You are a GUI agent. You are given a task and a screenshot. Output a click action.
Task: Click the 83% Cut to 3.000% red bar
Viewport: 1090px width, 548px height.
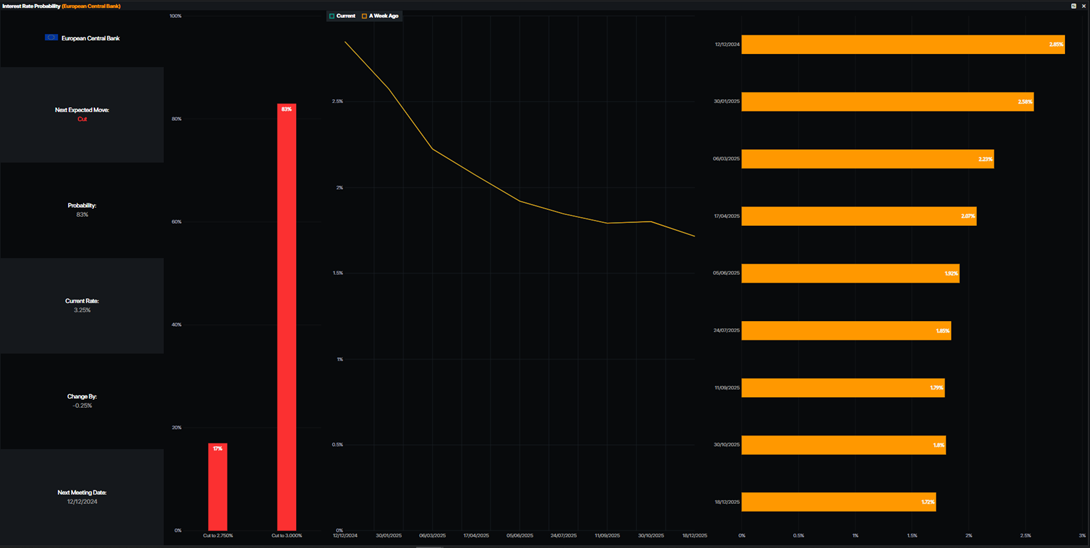coord(286,317)
